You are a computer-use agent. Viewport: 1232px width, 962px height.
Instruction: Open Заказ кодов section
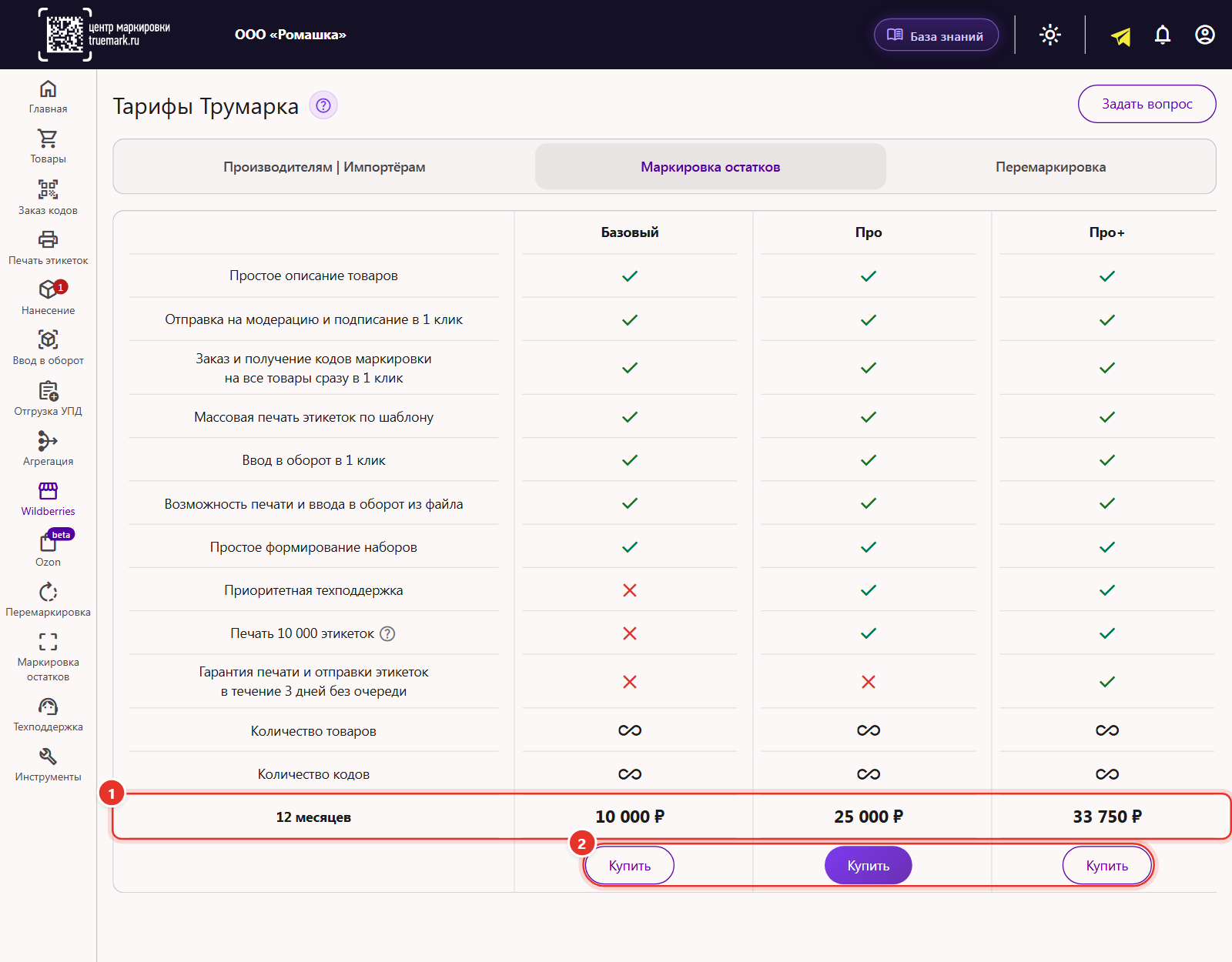48,198
